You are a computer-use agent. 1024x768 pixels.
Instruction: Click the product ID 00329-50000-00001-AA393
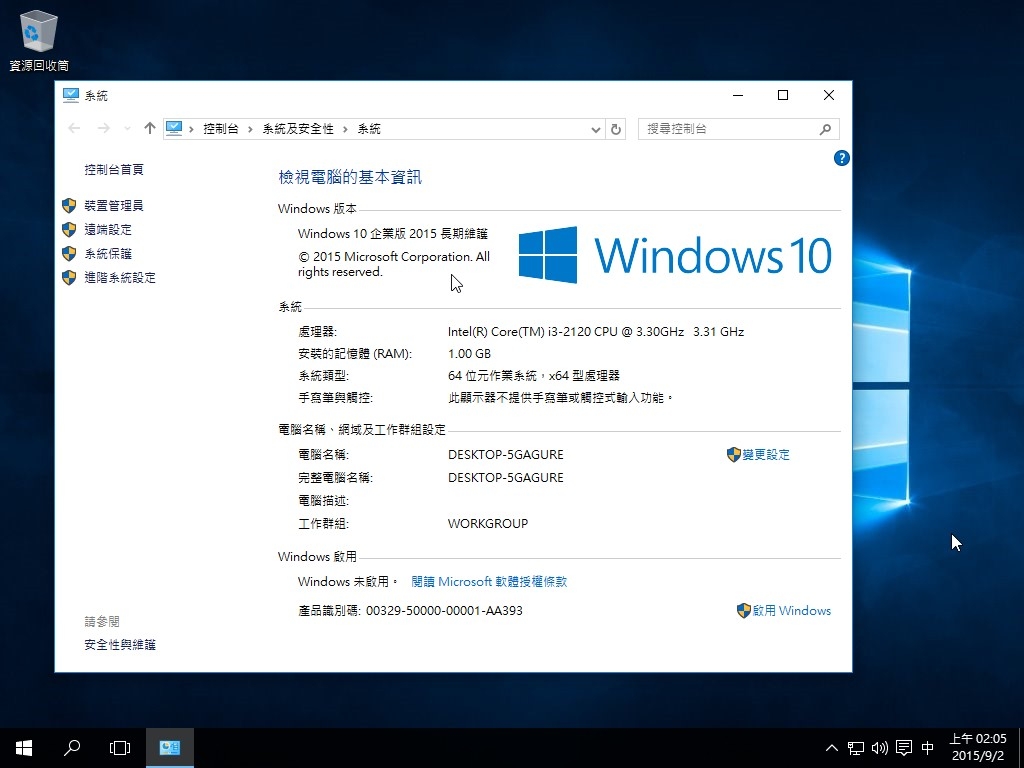[444, 611]
